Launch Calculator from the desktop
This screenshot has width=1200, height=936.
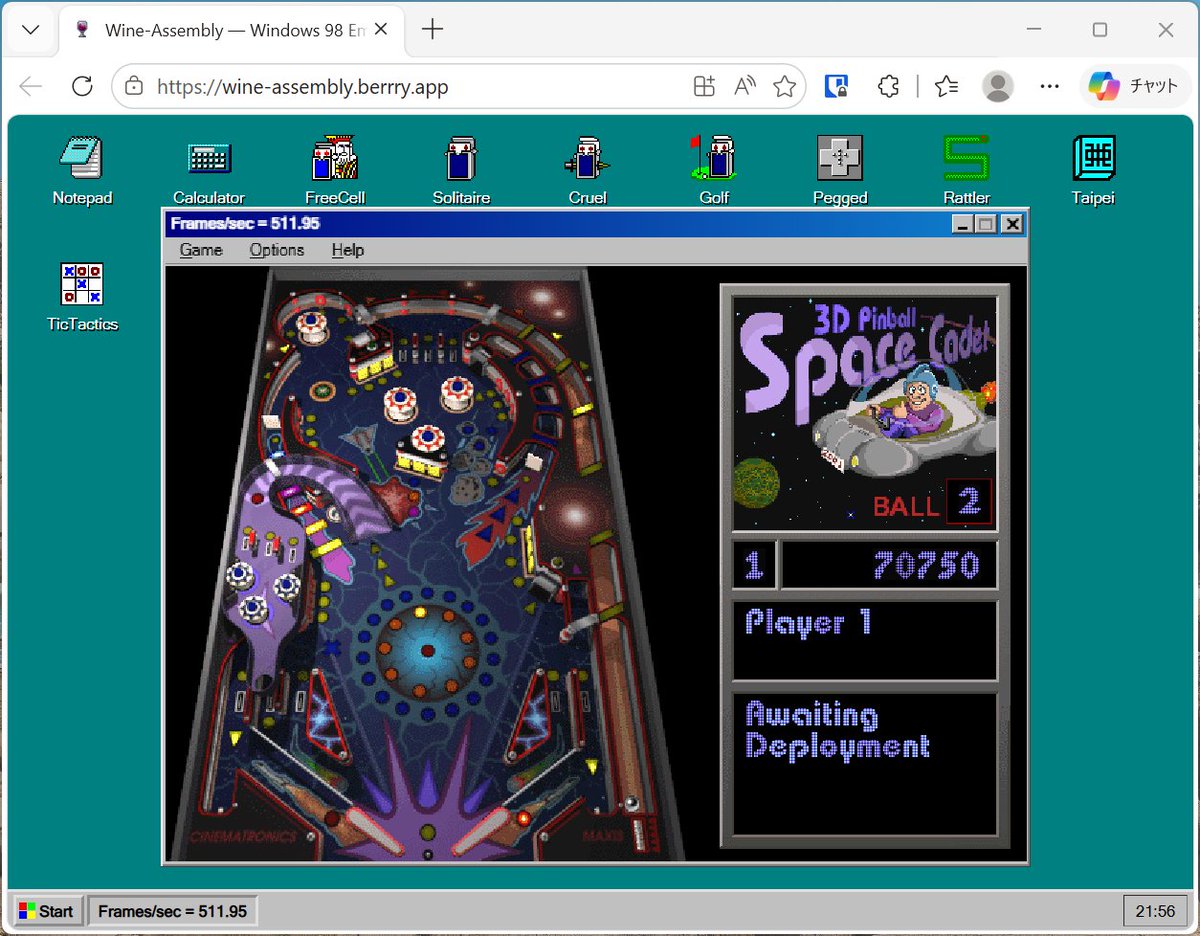point(209,169)
